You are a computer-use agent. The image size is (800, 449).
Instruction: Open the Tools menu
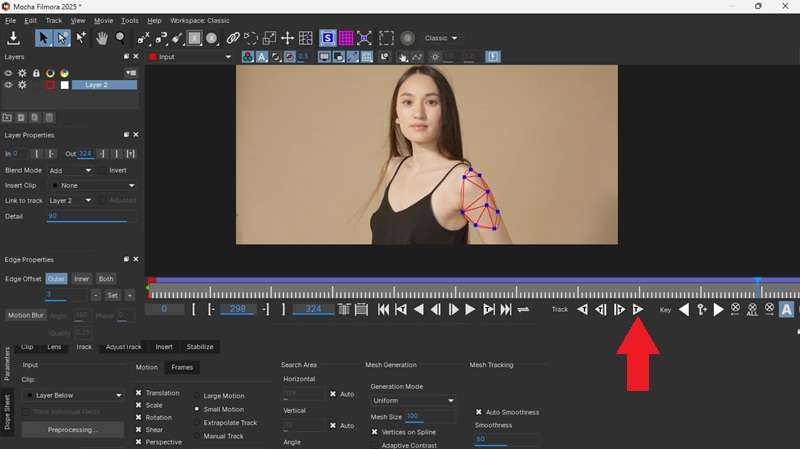pos(130,20)
